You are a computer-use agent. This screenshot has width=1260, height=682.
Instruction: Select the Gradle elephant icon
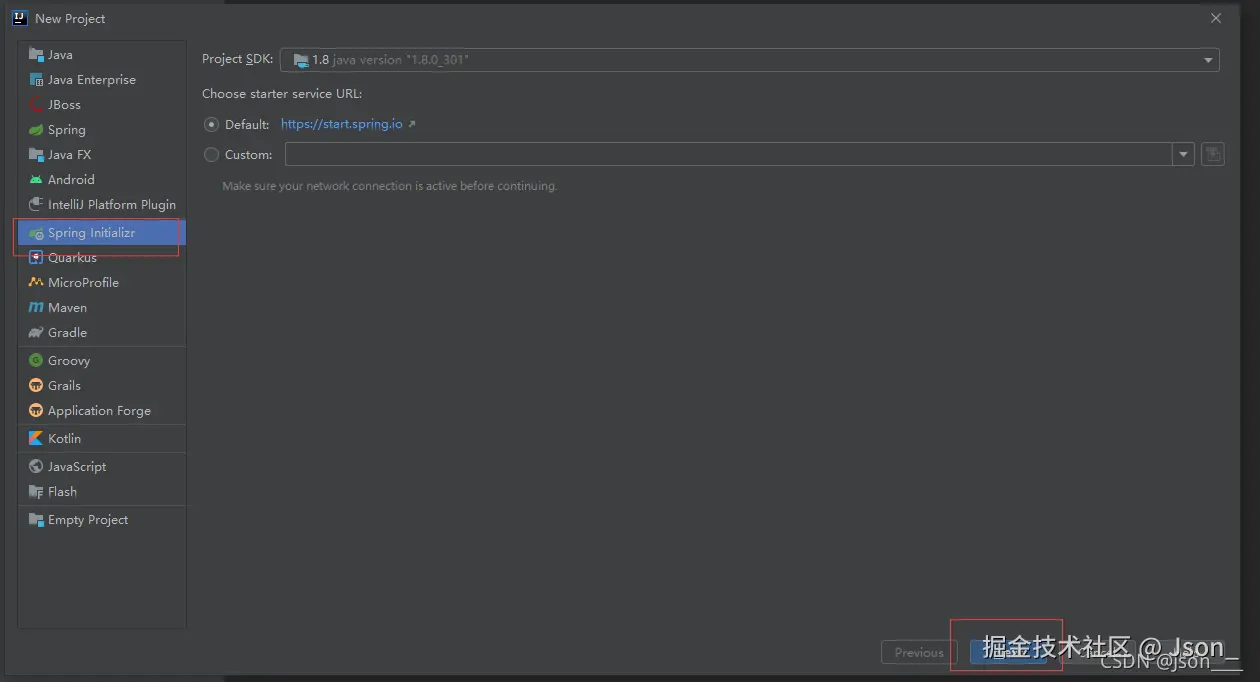coord(36,332)
